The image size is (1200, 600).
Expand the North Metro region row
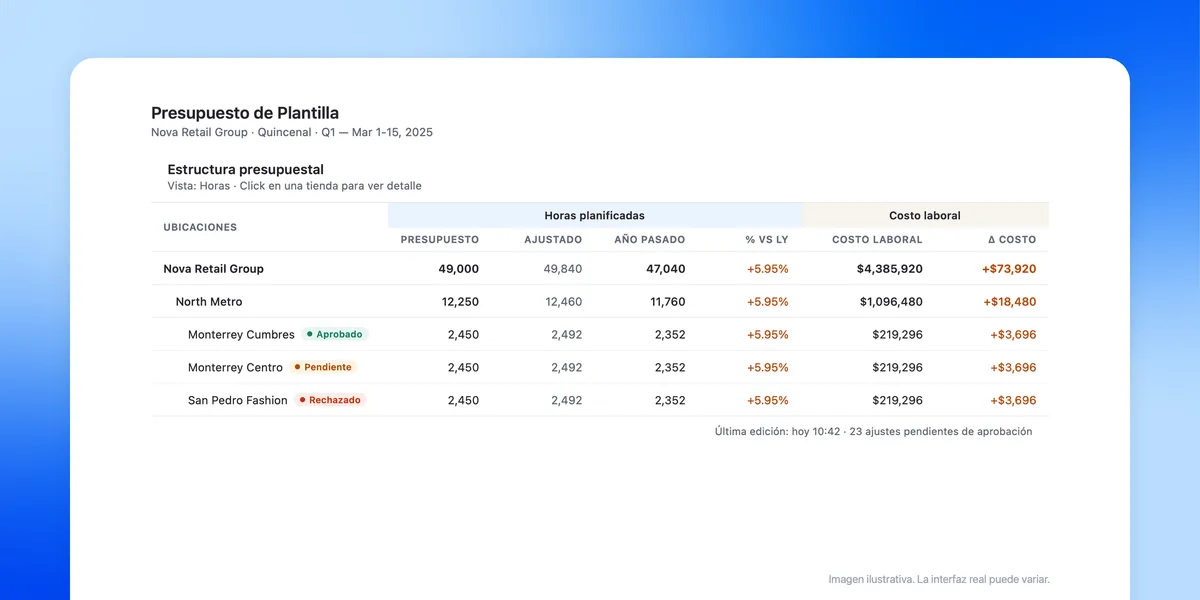click(x=600, y=301)
